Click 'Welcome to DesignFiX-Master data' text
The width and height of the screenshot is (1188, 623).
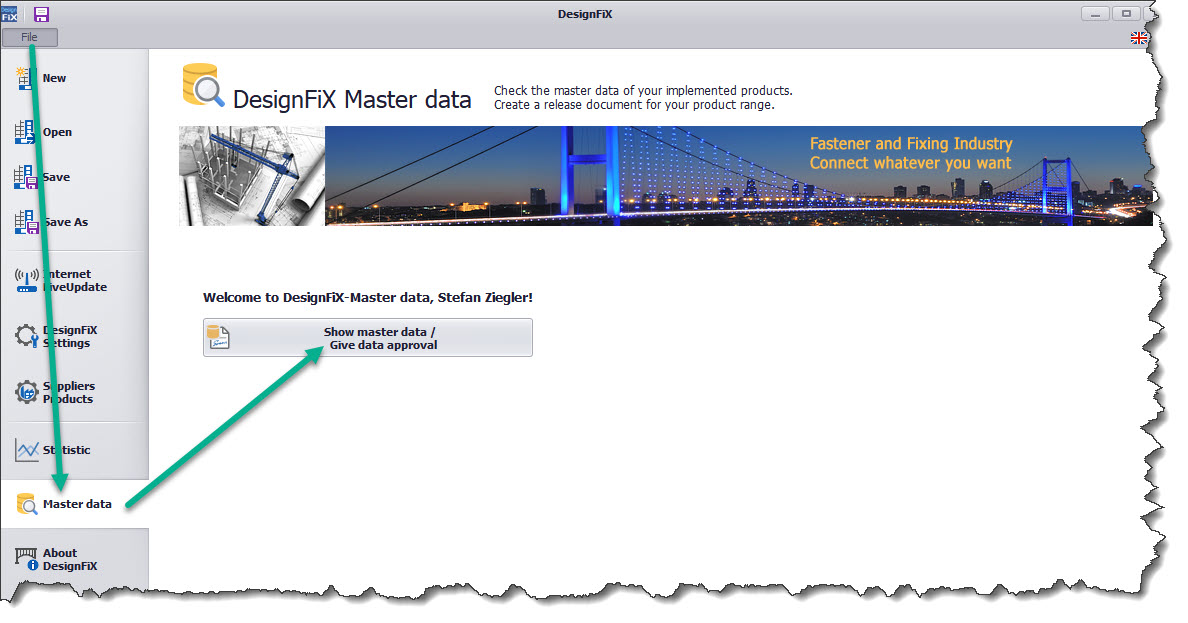point(367,298)
